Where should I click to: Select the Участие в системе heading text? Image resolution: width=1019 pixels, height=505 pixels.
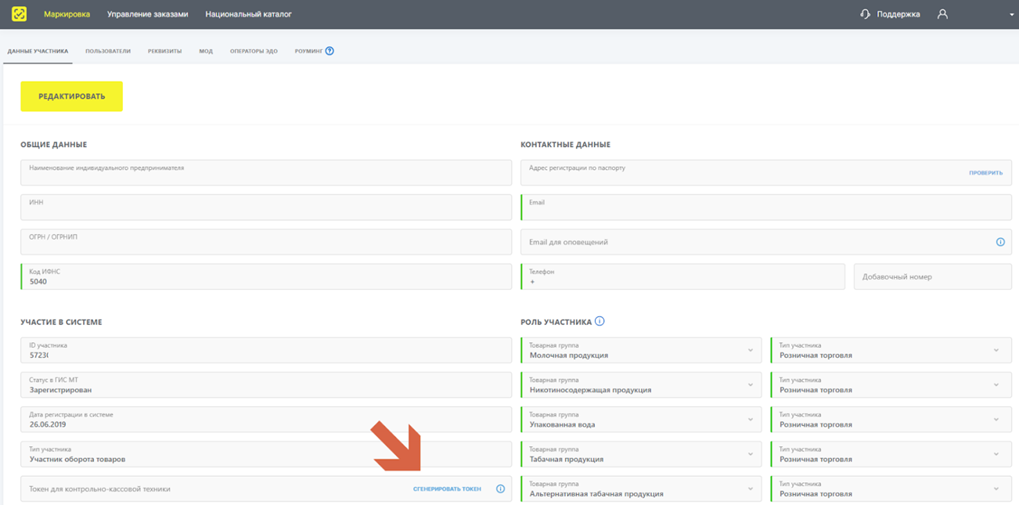click(61, 322)
